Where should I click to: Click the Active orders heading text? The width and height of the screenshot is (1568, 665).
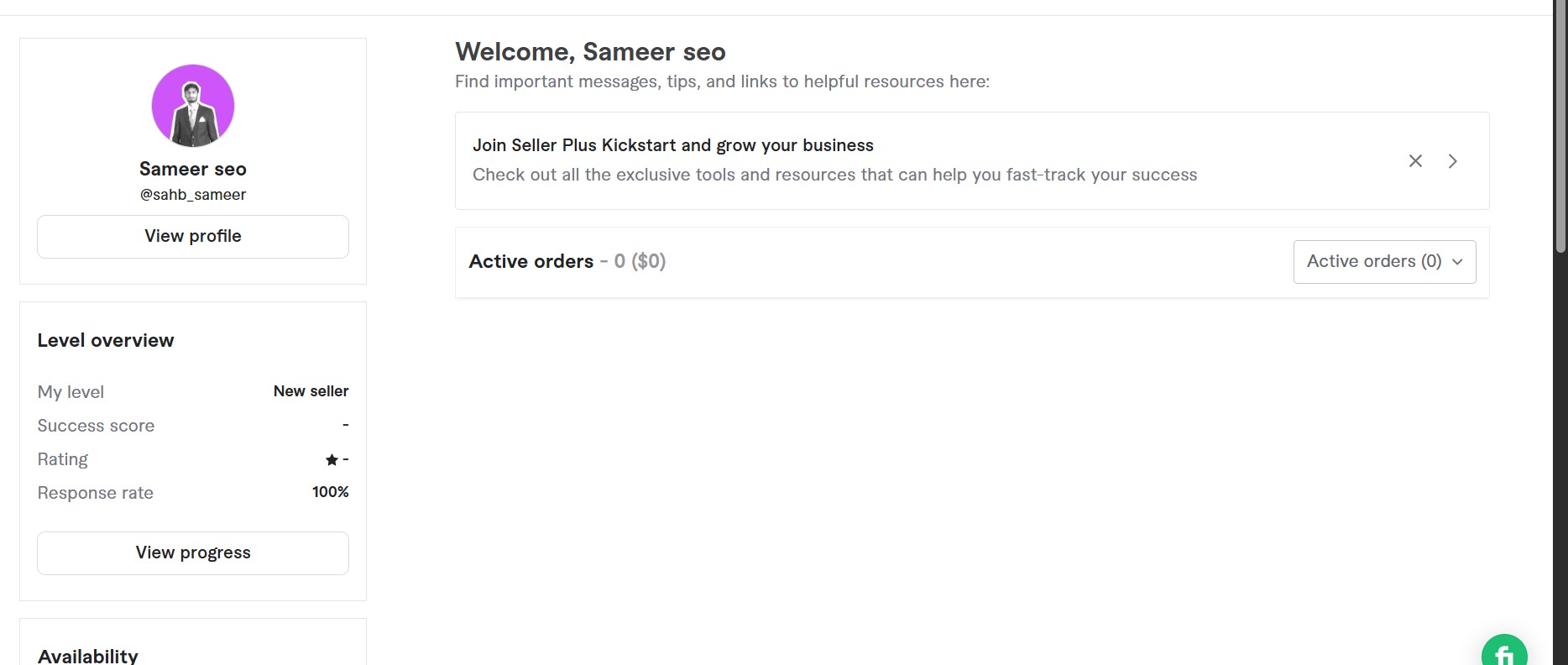point(531,261)
